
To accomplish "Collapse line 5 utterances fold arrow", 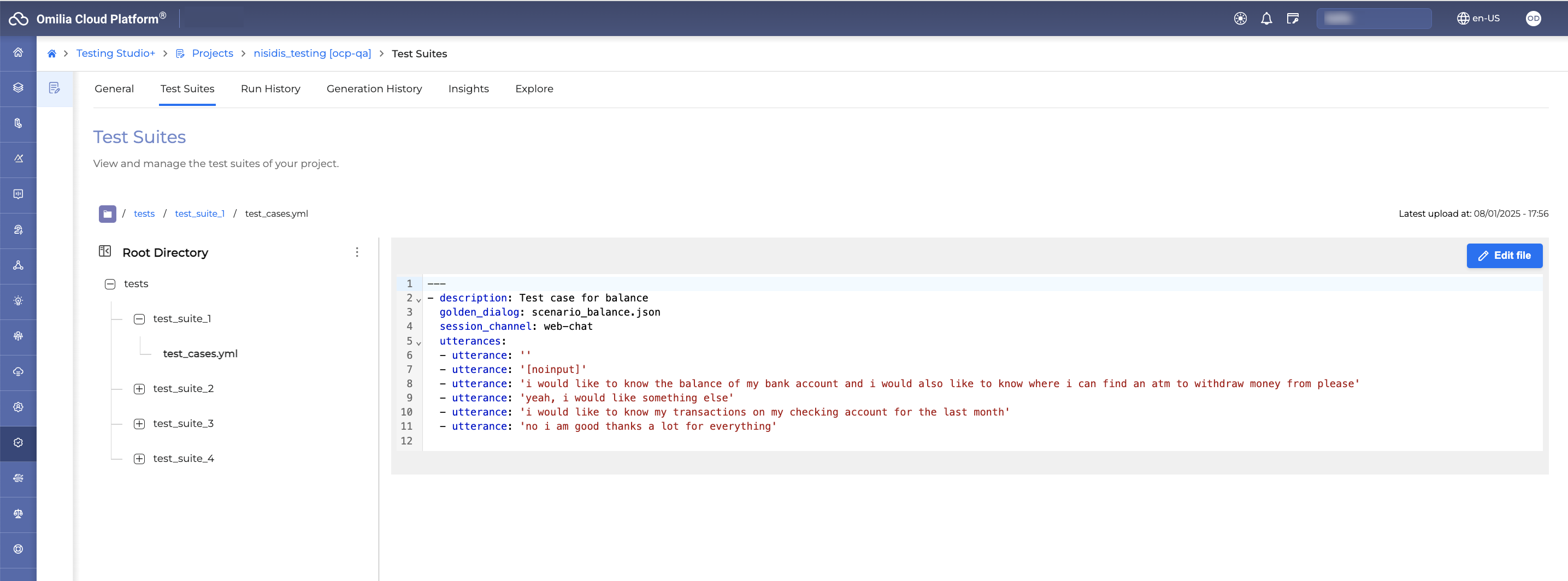I will [418, 342].
